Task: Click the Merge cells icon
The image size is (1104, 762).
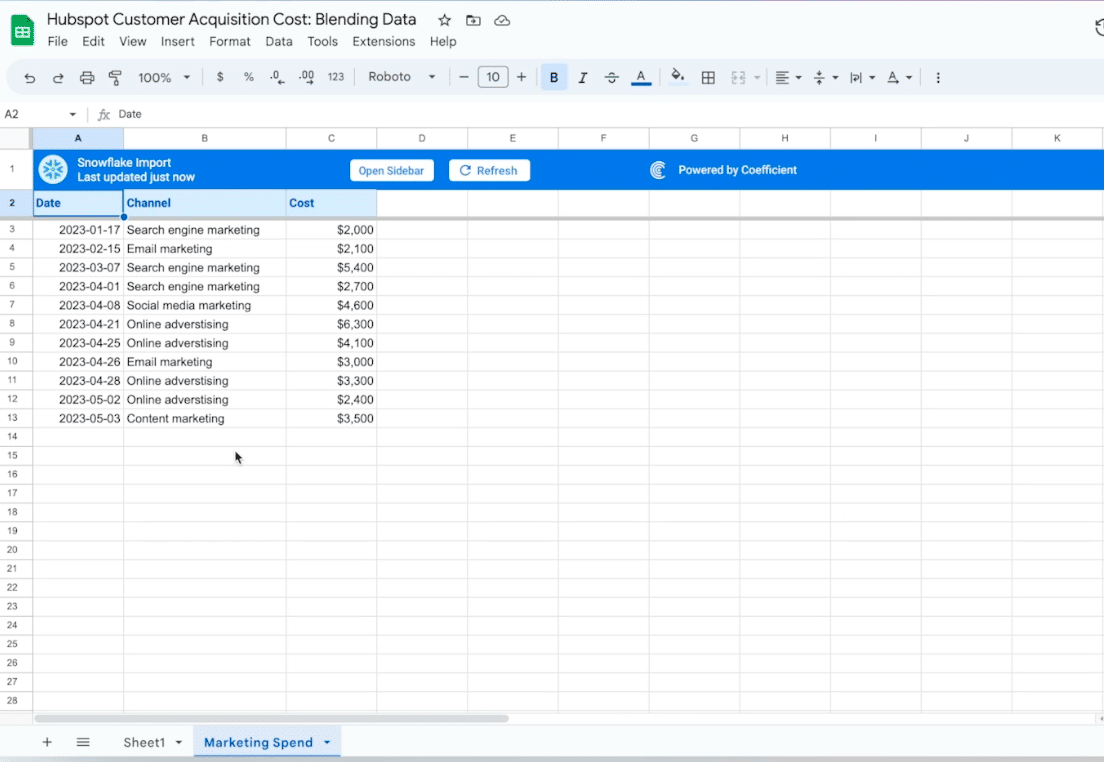Action: [x=738, y=77]
